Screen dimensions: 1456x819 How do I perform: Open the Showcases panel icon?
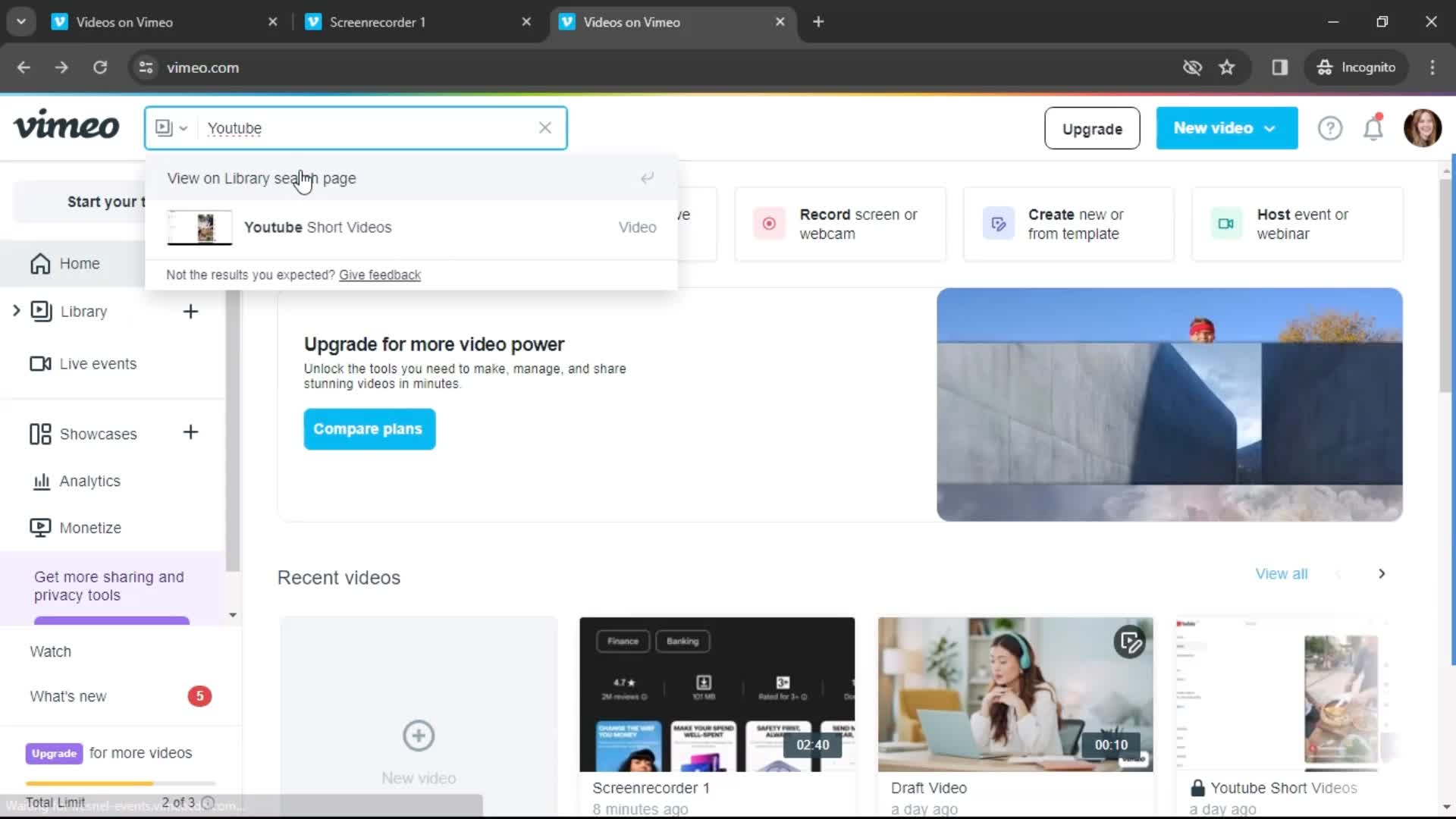(41, 434)
